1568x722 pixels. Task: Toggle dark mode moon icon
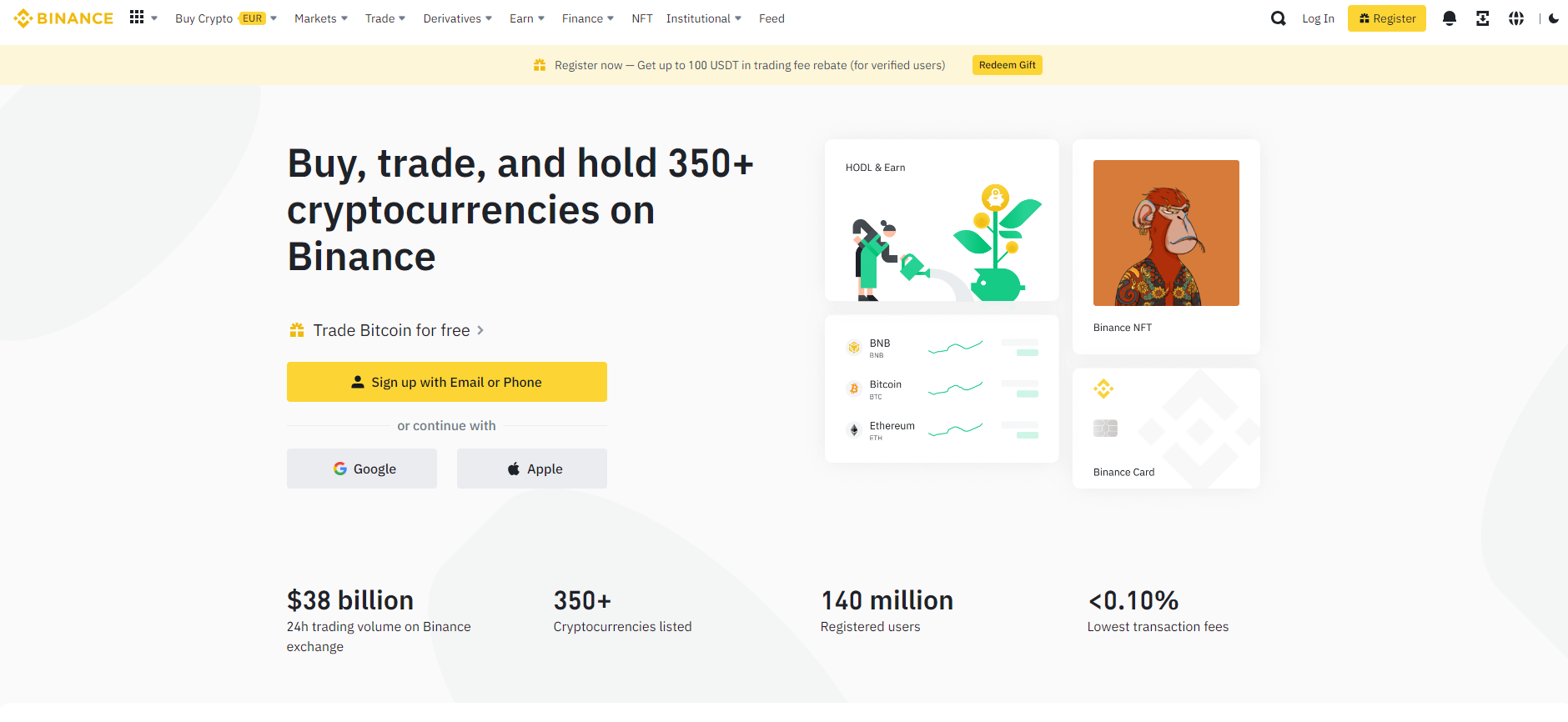[1554, 18]
